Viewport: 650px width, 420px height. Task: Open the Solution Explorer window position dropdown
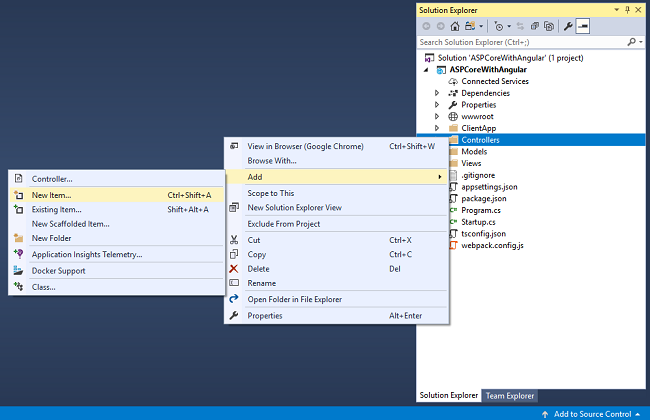[x=616, y=10]
